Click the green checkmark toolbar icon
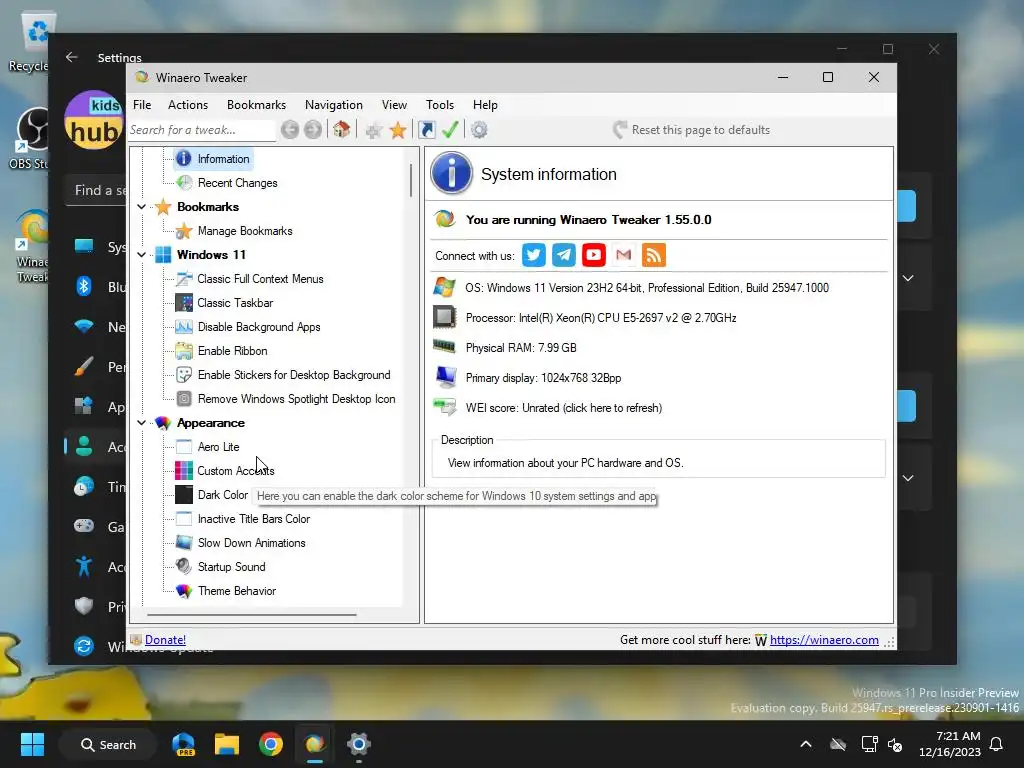Screen dimensions: 1024x768 tap(450, 130)
